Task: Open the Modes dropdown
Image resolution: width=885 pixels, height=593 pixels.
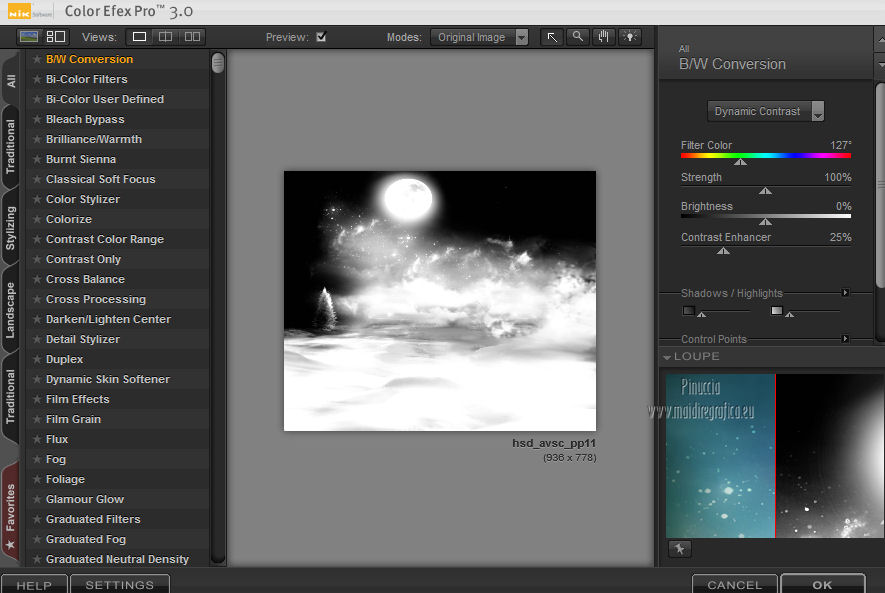Action: [x=480, y=37]
